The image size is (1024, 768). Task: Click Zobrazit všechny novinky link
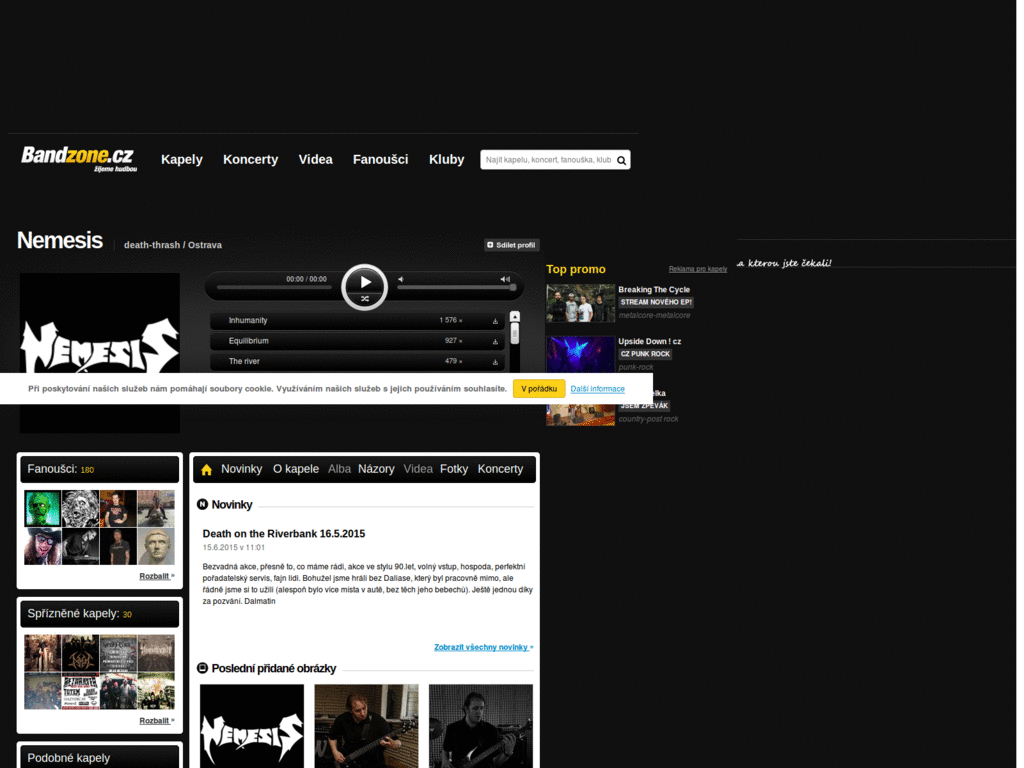click(483, 647)
